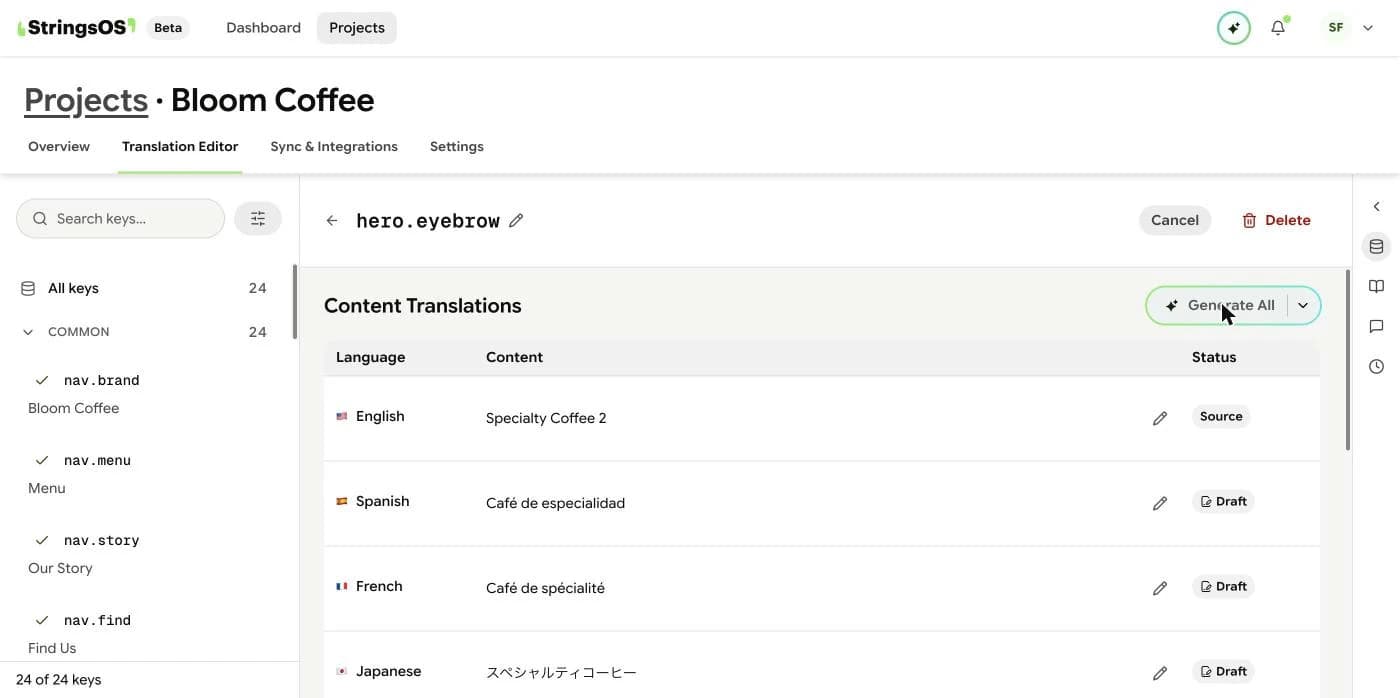This screenshot has width=1400, height=698.
Task: Expand the Generate All dropdown arrow
Action: click(1303, 306)
